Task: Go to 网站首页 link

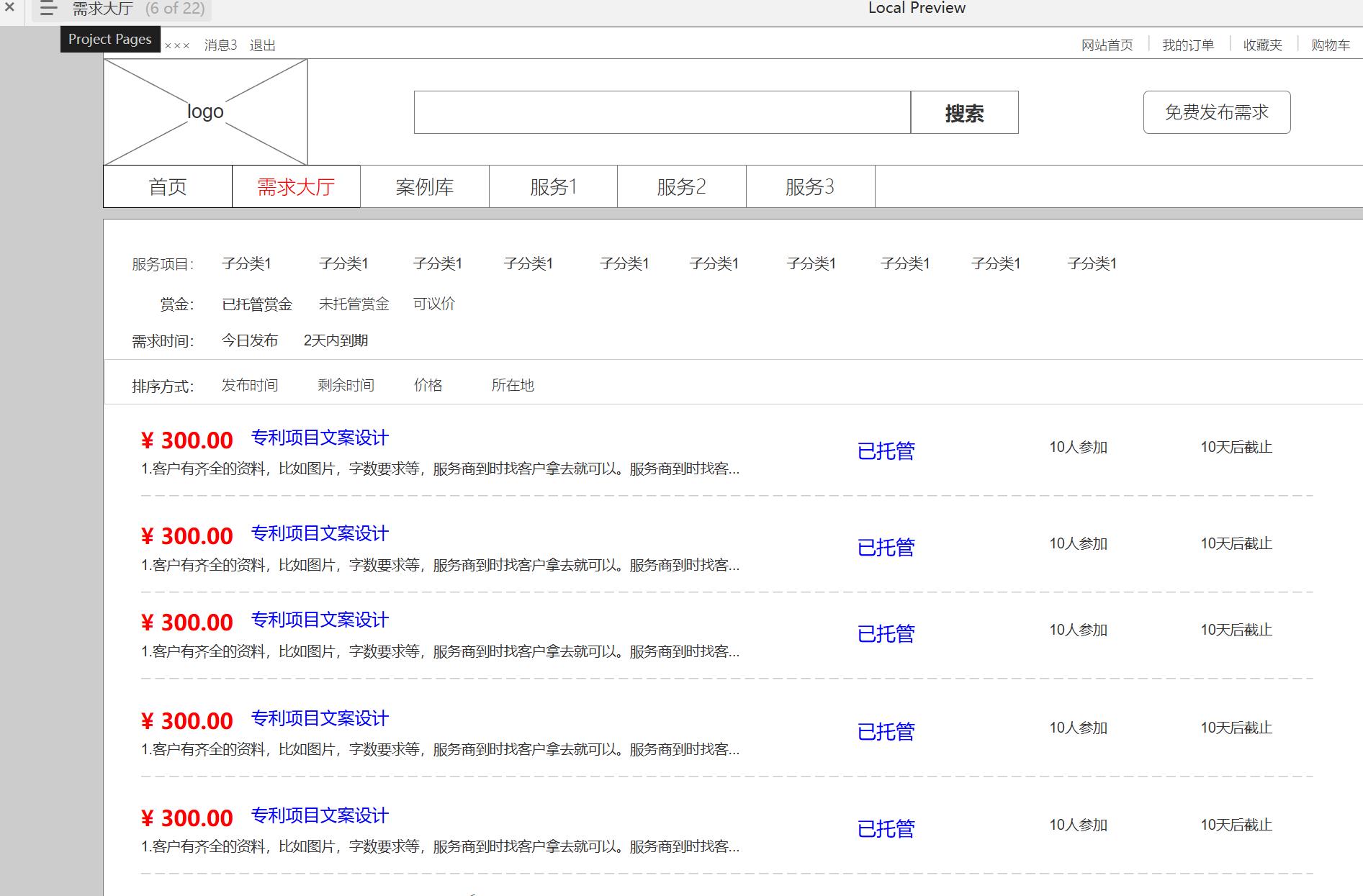Action: point(1107,45)
